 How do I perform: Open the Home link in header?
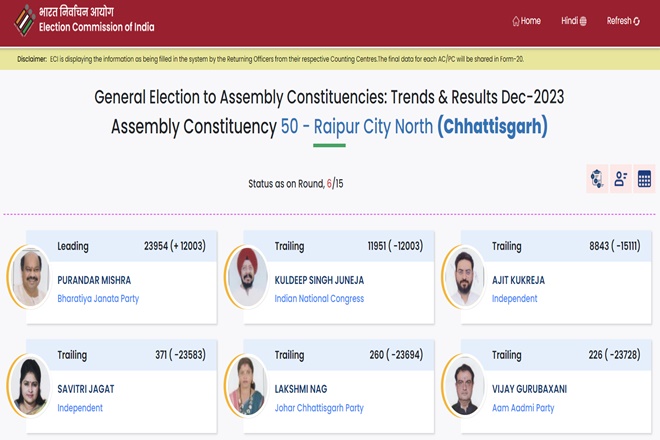coord(527,21)
